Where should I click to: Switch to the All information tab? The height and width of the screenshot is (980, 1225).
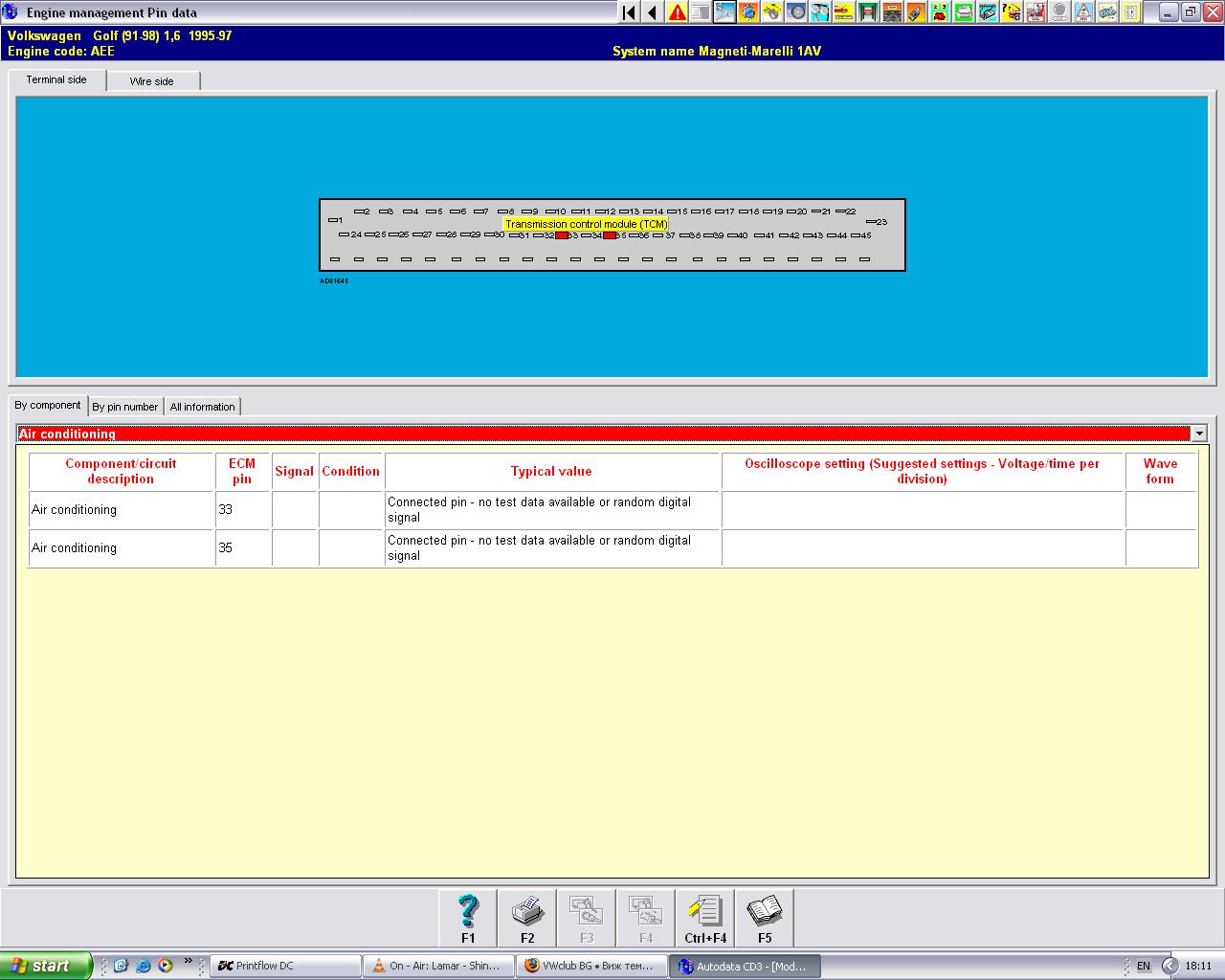(x=202, y=407)
